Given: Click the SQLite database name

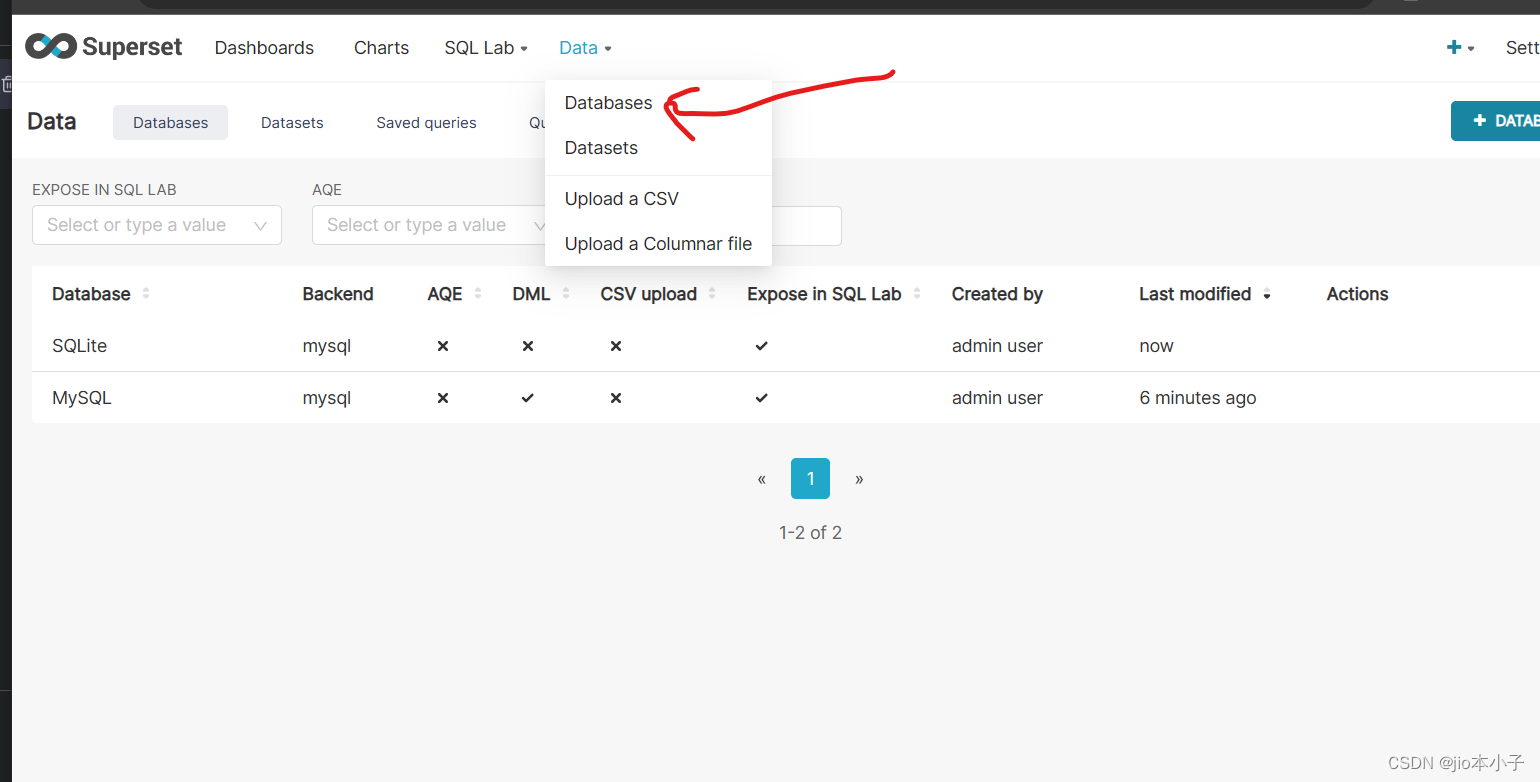Looking at the screenshot, I should click(79, 346).
